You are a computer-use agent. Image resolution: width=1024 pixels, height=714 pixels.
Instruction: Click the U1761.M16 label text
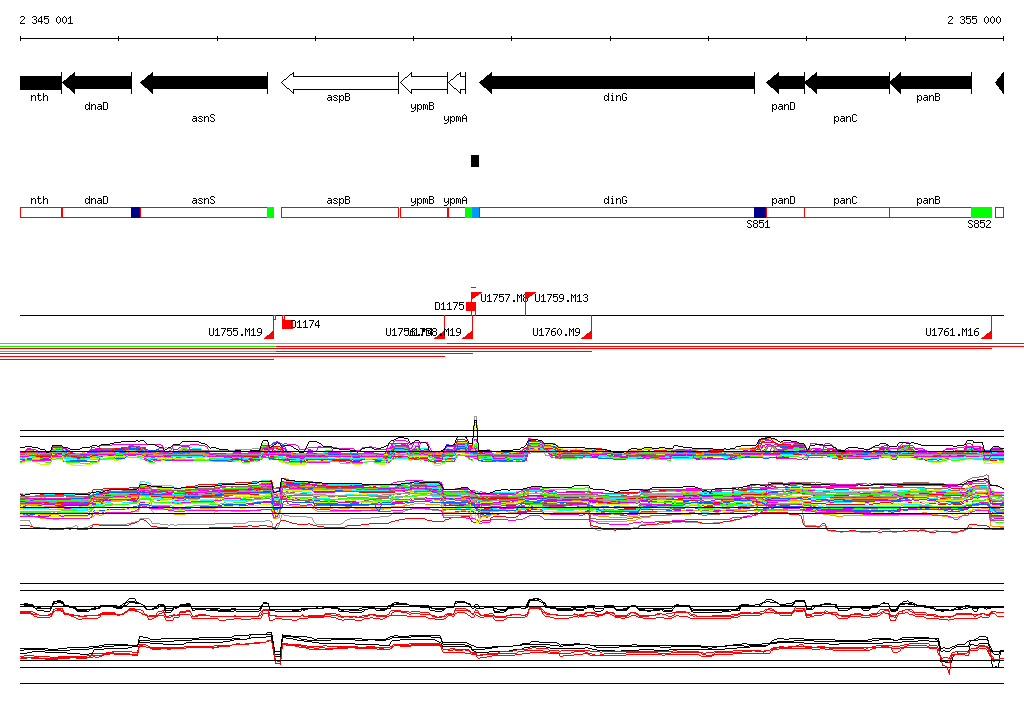tap(952, 333)
